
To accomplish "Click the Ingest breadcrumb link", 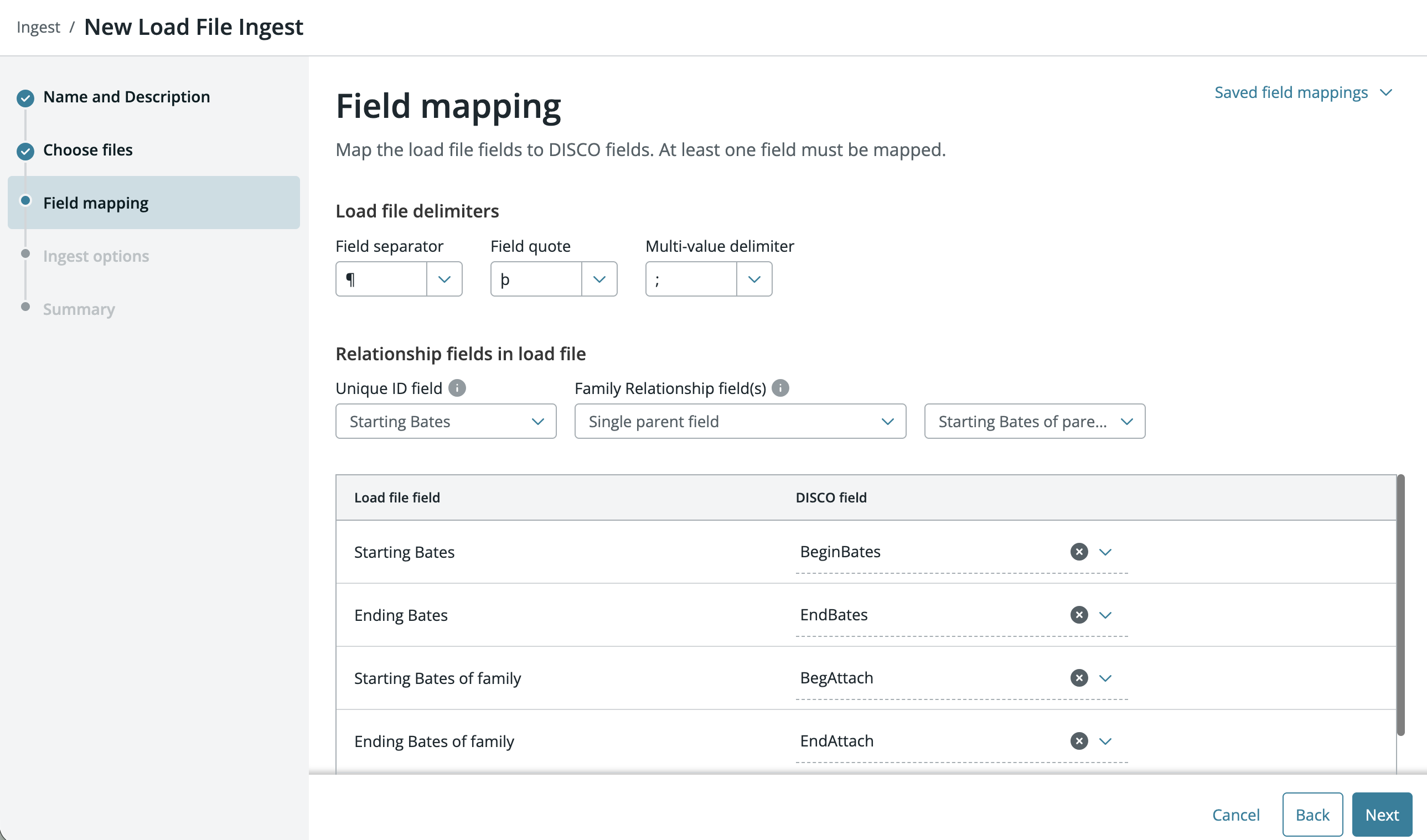I will [x=39, y=27].
